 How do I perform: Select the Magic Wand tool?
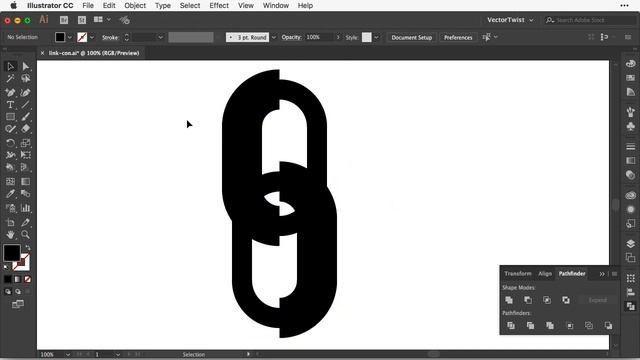(x=10, y=78)
